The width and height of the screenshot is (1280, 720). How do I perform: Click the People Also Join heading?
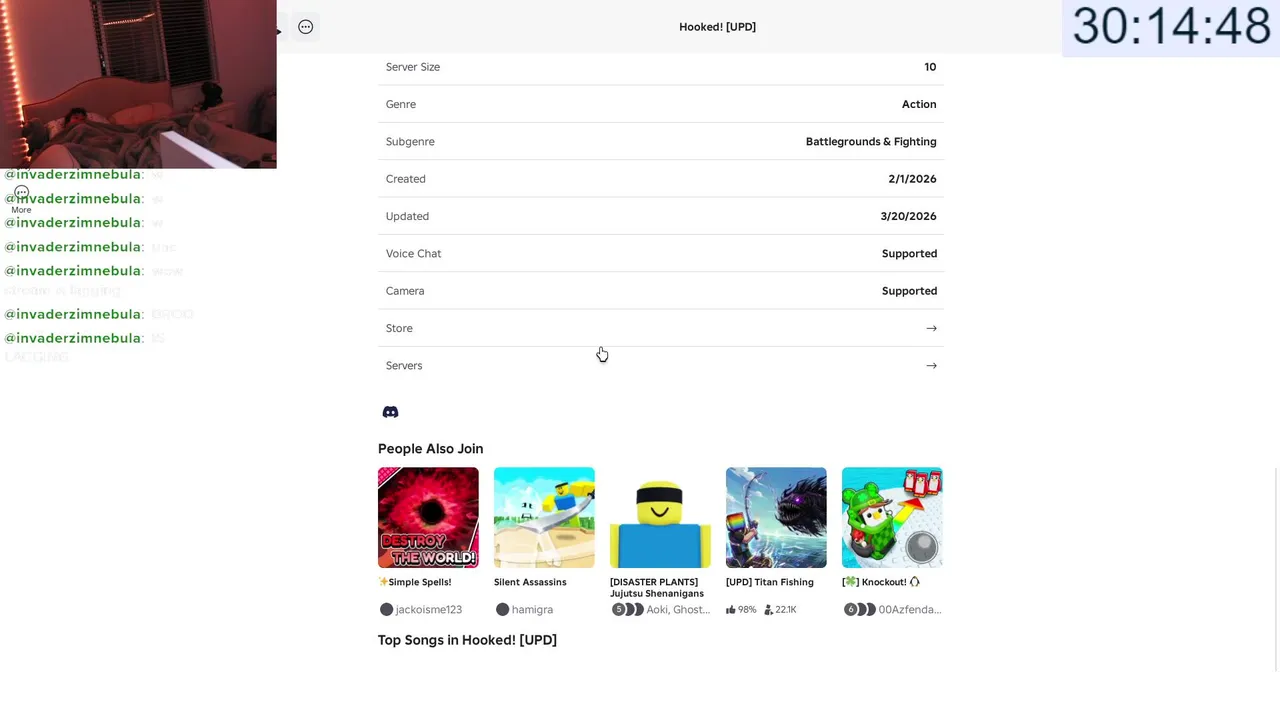(430, 449)
